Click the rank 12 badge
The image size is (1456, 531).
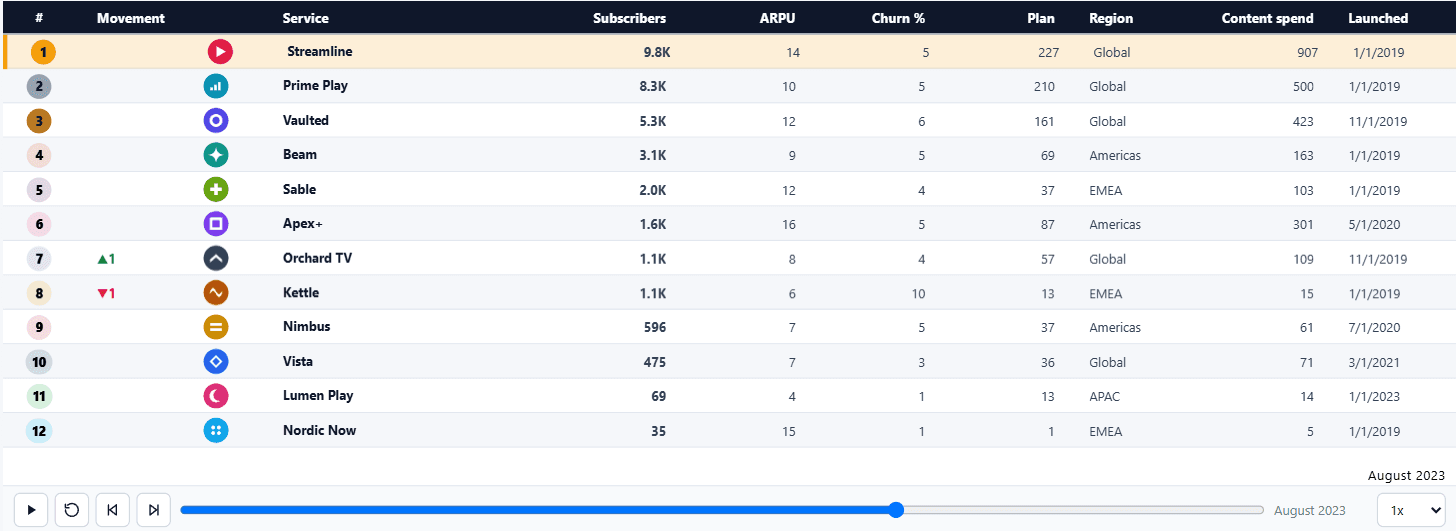[x=39, y=431]
